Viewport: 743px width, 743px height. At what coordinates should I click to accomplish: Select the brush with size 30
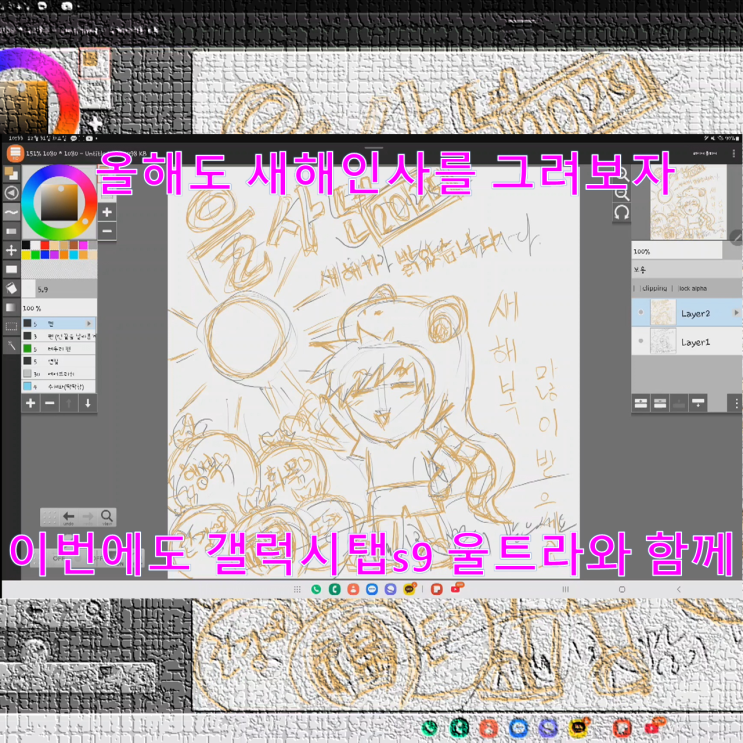point(59,374)
